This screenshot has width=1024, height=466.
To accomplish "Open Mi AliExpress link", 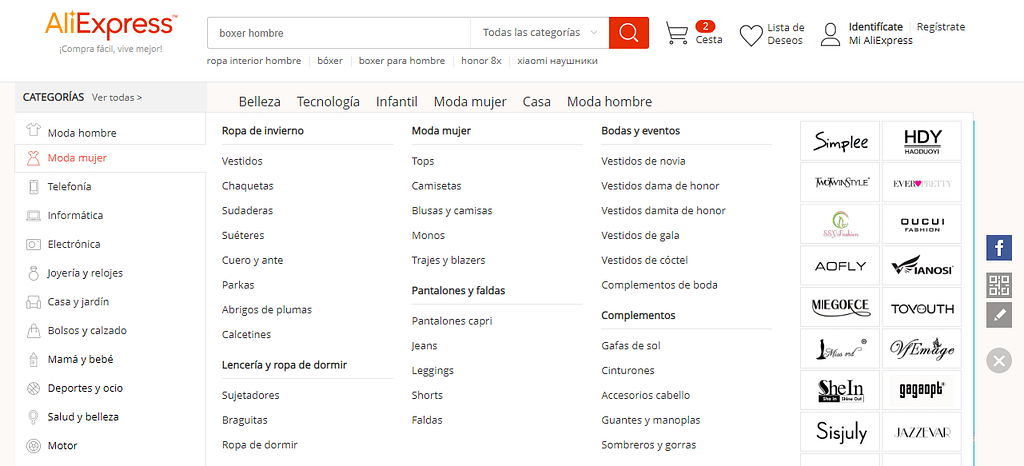I will [x=880, y=40].
